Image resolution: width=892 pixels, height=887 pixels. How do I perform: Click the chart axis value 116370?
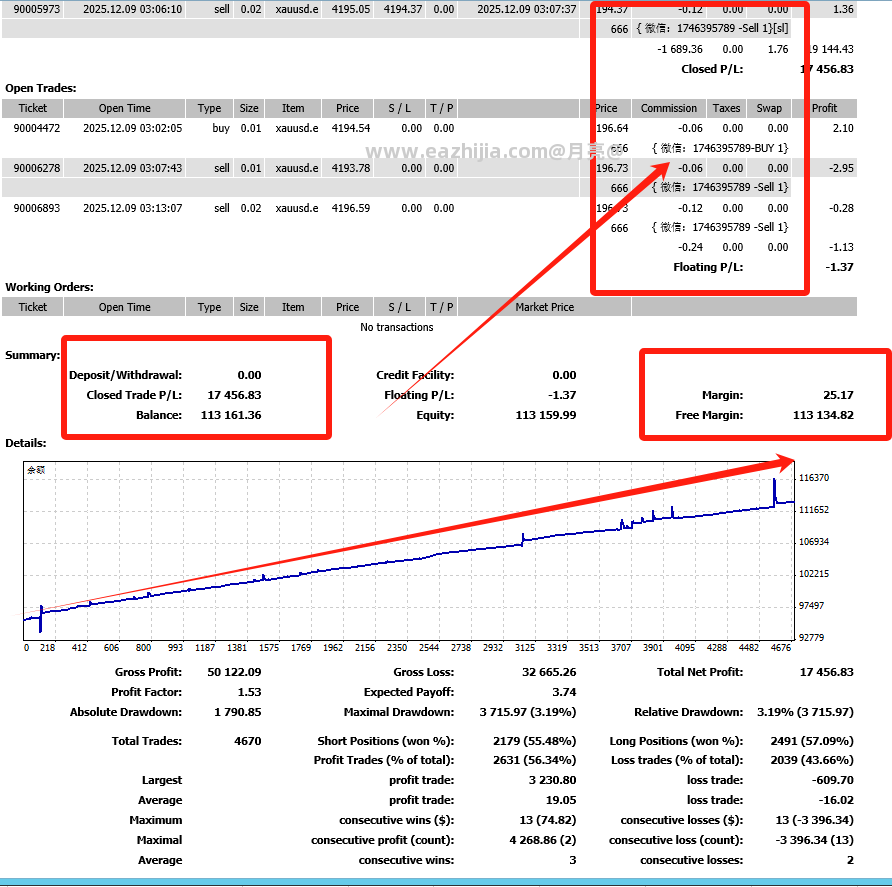[813, 478]
